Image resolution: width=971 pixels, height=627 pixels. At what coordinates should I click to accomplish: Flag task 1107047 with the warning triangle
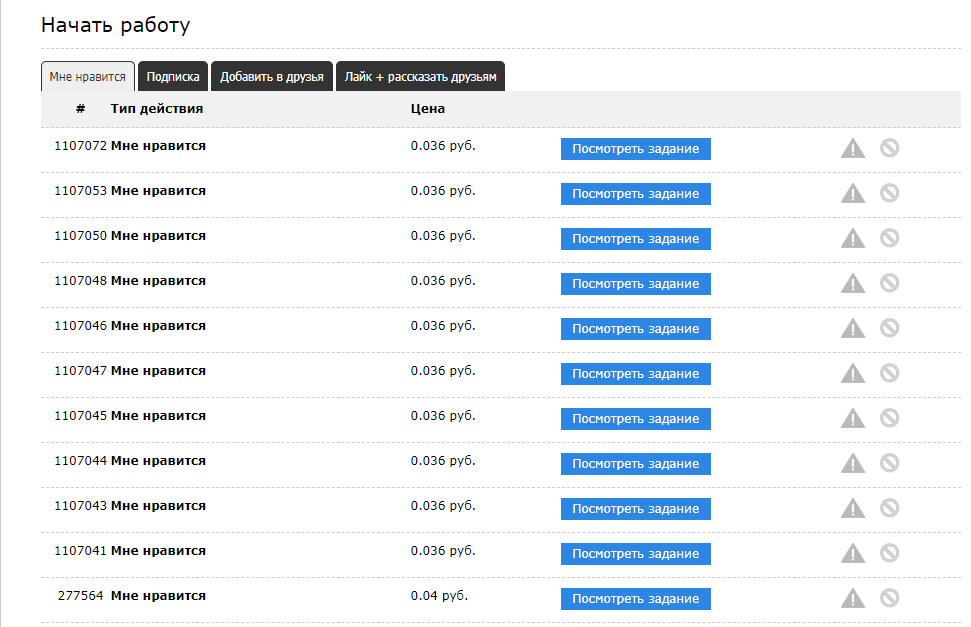pyautogui.click(x=853, y=373)
